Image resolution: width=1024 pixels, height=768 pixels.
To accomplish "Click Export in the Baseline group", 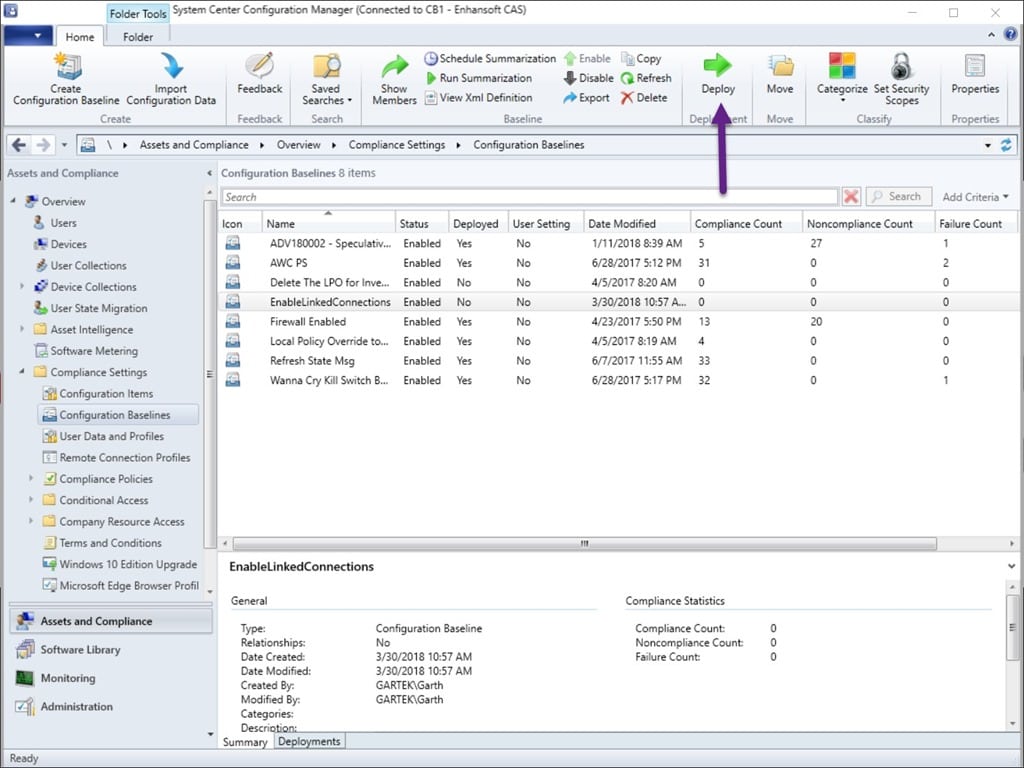I will pos(586,97).
